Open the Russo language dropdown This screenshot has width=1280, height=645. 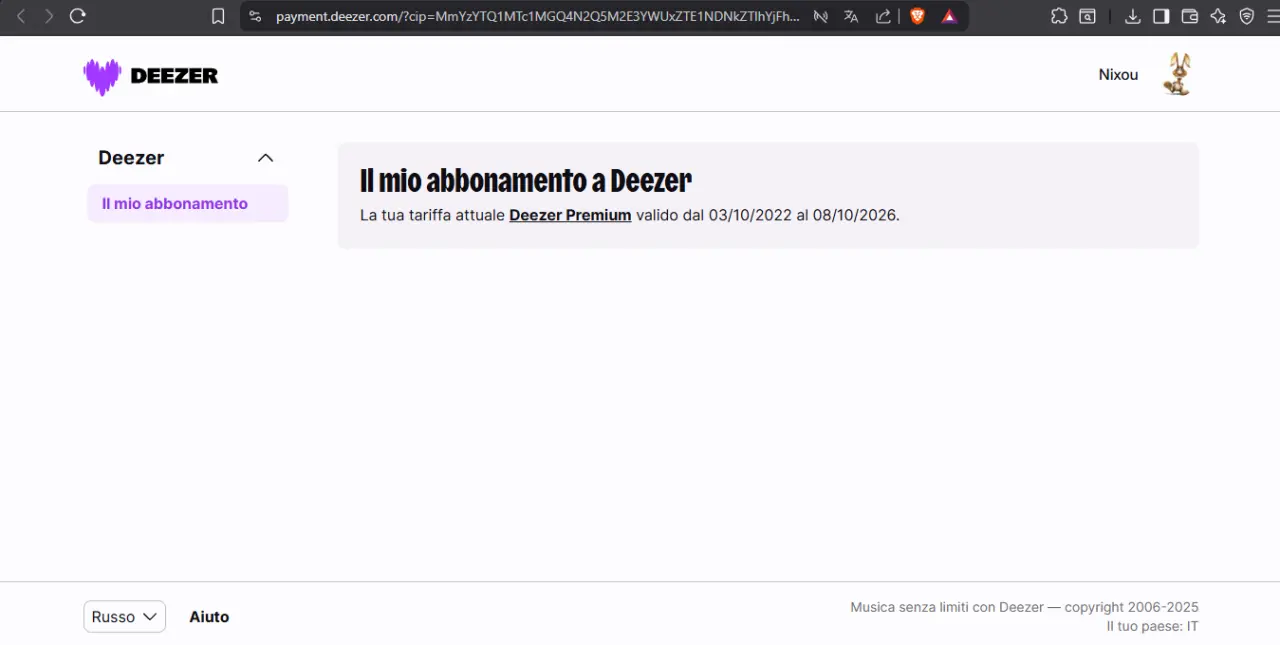124,617
